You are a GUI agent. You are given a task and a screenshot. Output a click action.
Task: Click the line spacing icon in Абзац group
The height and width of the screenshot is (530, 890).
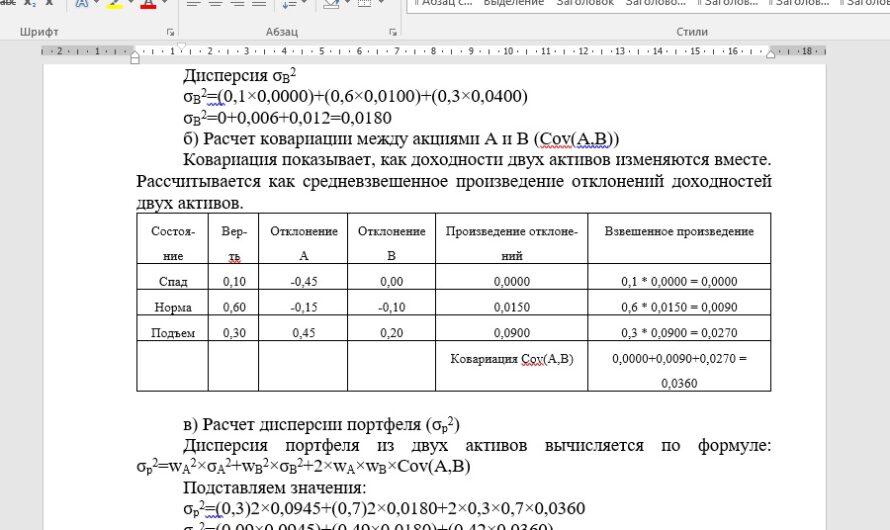[x=289, y=3]
